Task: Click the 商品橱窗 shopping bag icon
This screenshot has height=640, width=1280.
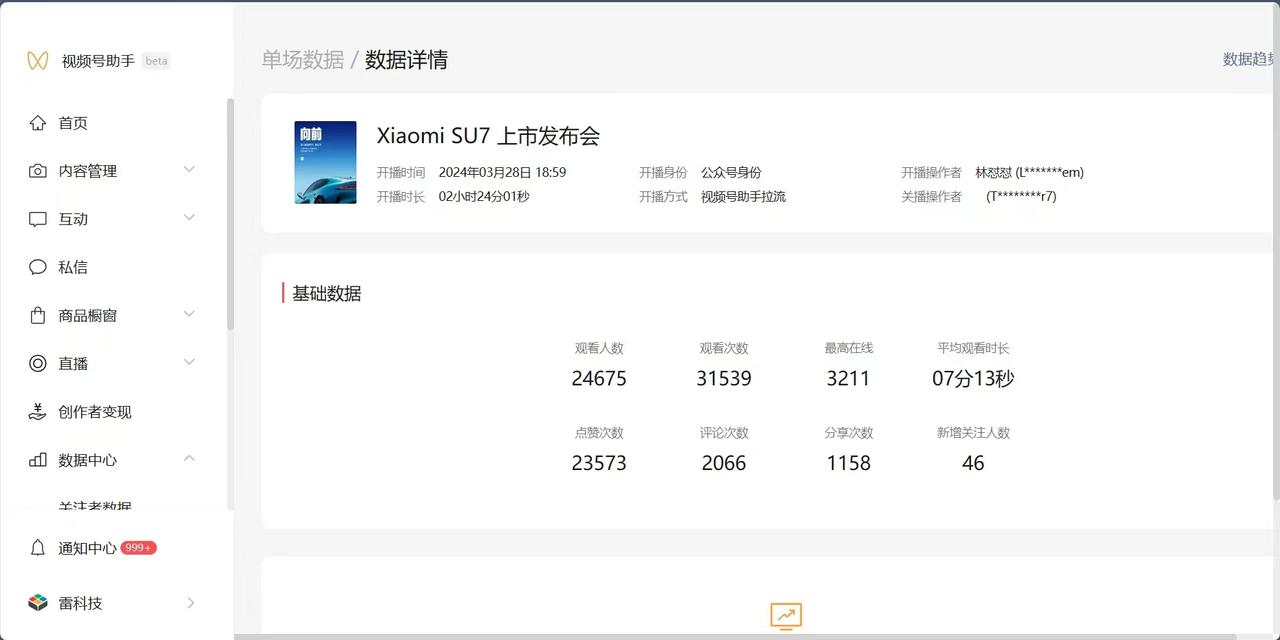Action: 38,315
